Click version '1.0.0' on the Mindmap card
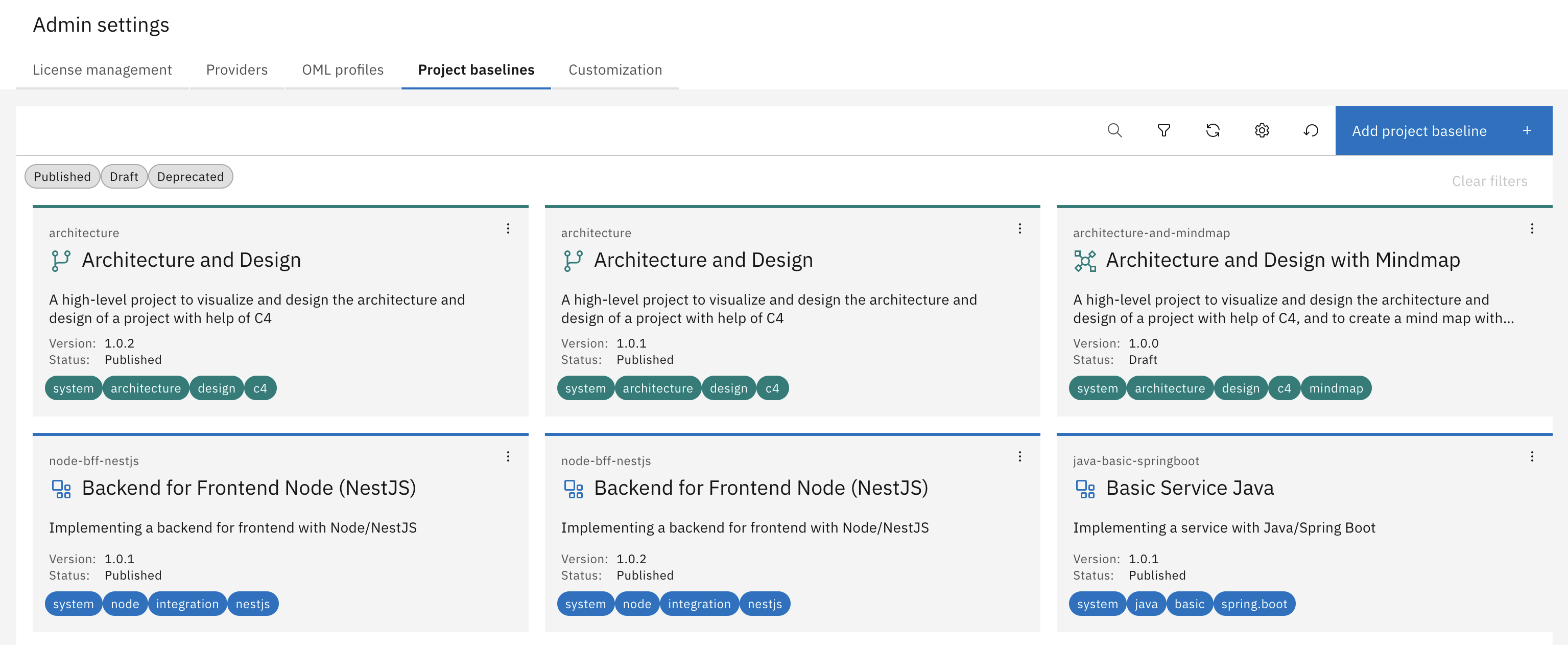 click(x=1143, y=343)
